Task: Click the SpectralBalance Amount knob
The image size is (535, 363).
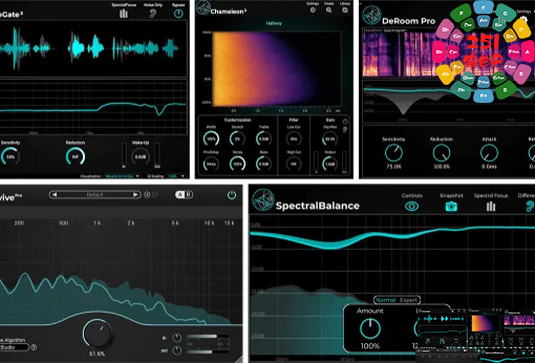Action: tap(370, 329)
